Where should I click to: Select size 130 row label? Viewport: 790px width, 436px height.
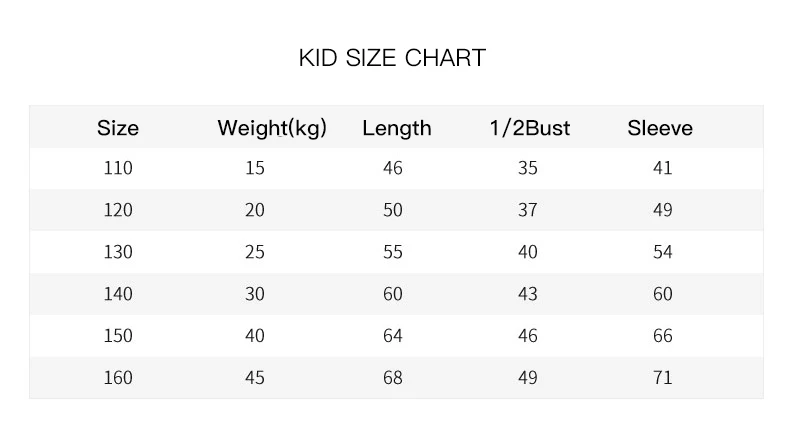pyautogui.click(x=118, y=252)
